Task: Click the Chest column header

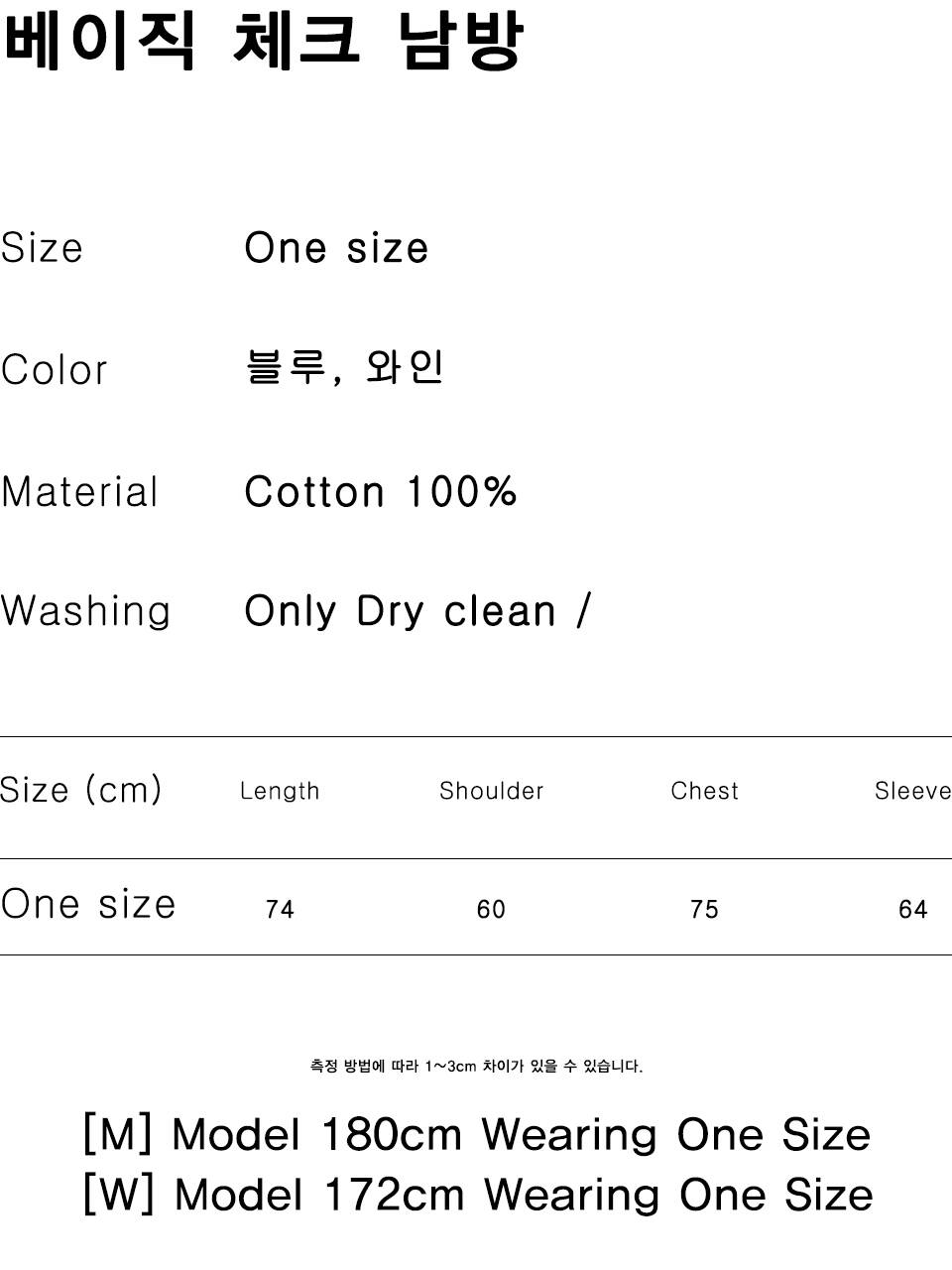Action: pos(704,791)
